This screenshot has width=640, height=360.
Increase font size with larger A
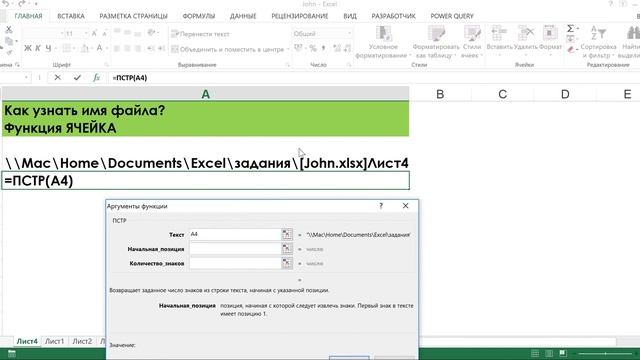click(94, 33)
